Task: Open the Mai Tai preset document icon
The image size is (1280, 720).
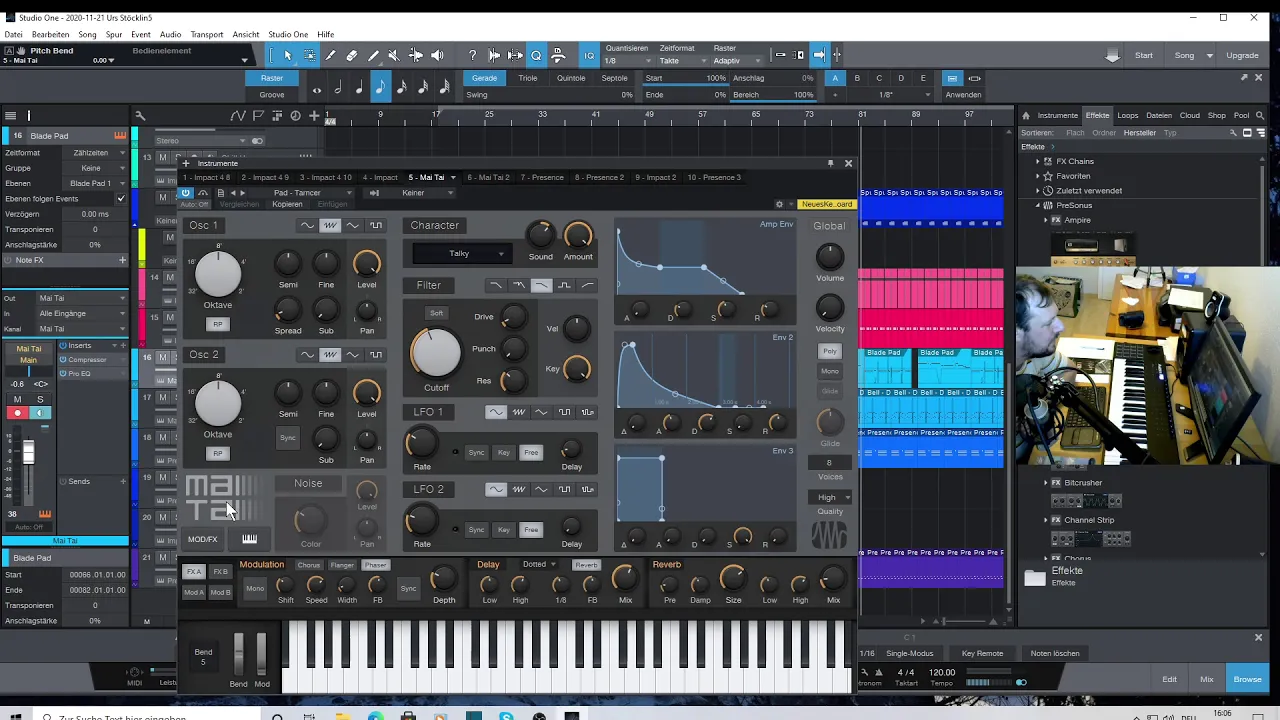Action: click(220, 193)
